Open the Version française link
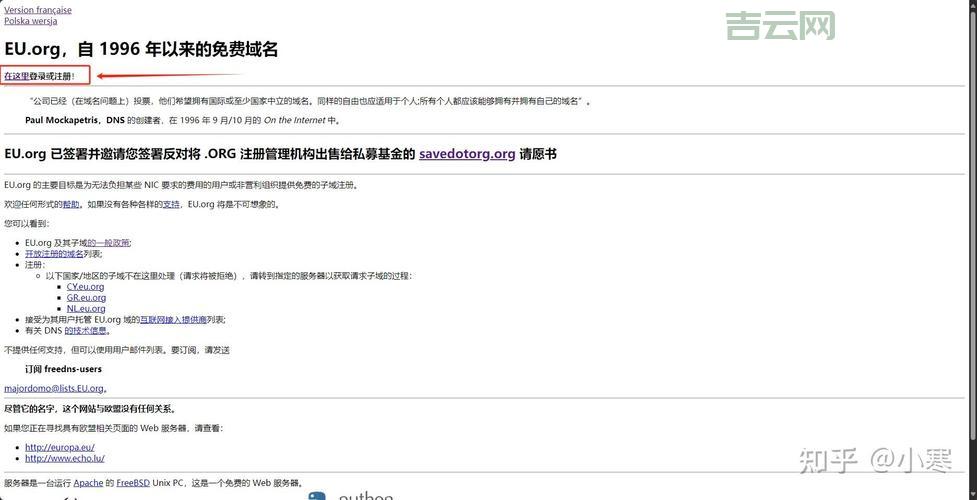This screenshot has width=977, height=500. click(x=37, y=10)
